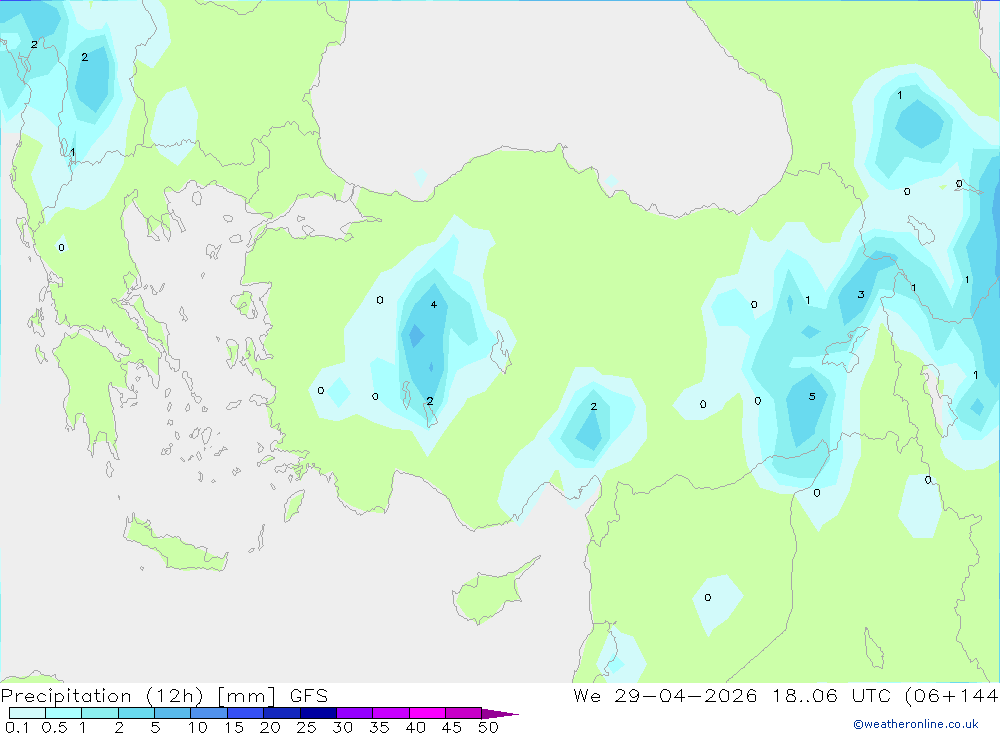Image resolution: width=1000 pixels, height=733 pixels.
Task: Click the 30–35 mm violet legend segment
Action: click(x=355, y=713)
